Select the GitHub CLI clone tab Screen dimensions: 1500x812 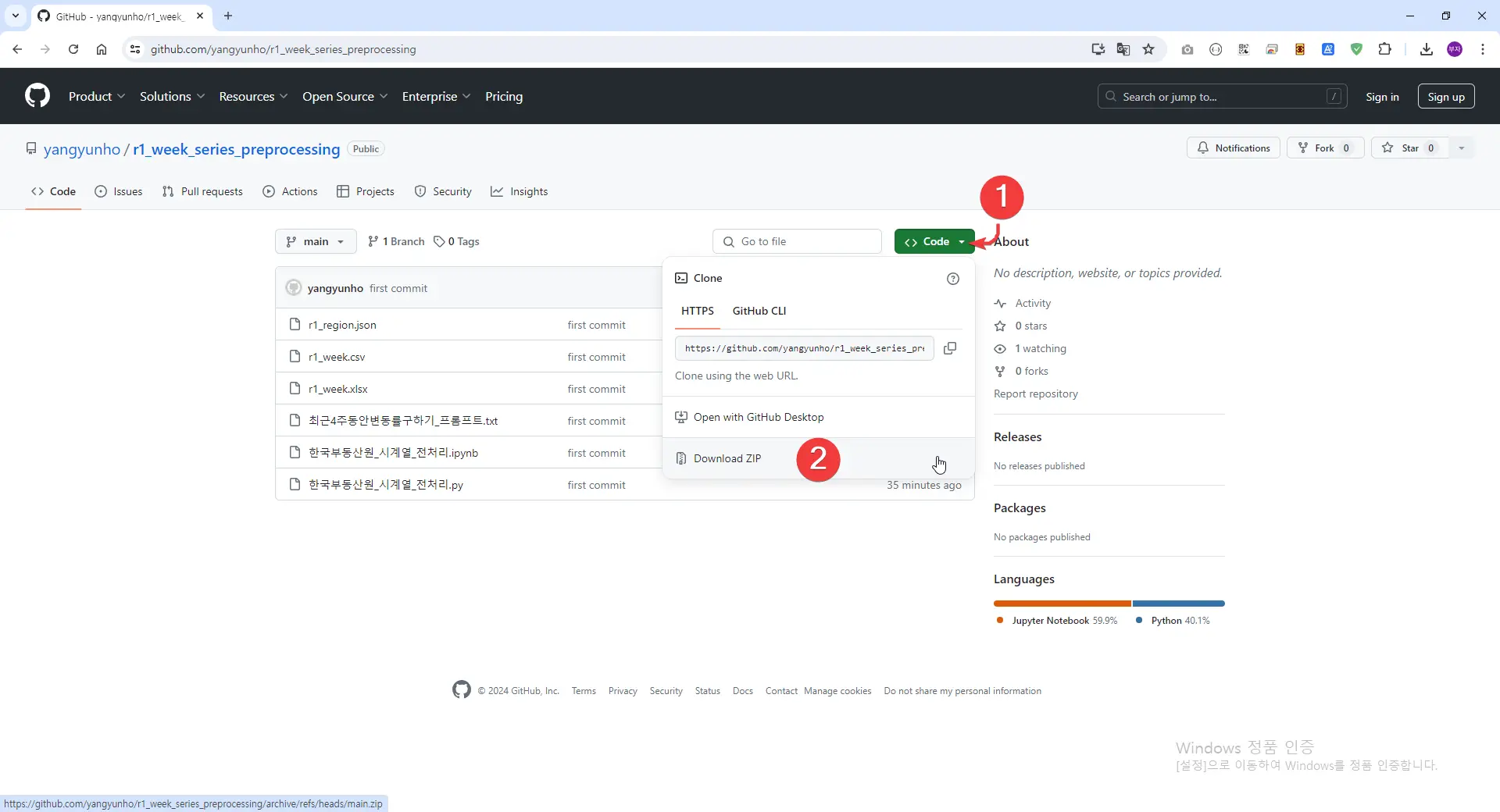click(759, 311)
